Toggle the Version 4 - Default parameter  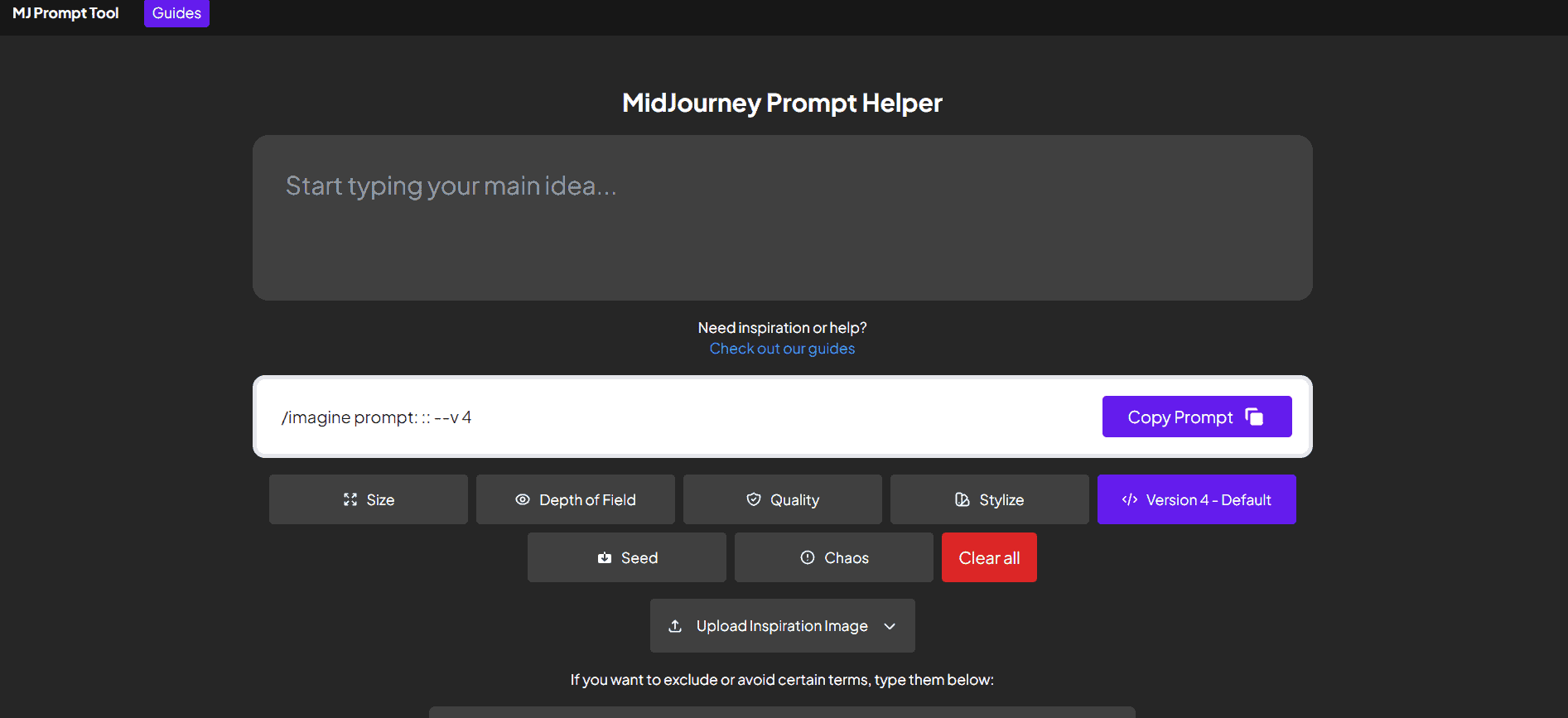click(x=1196, y=499)
